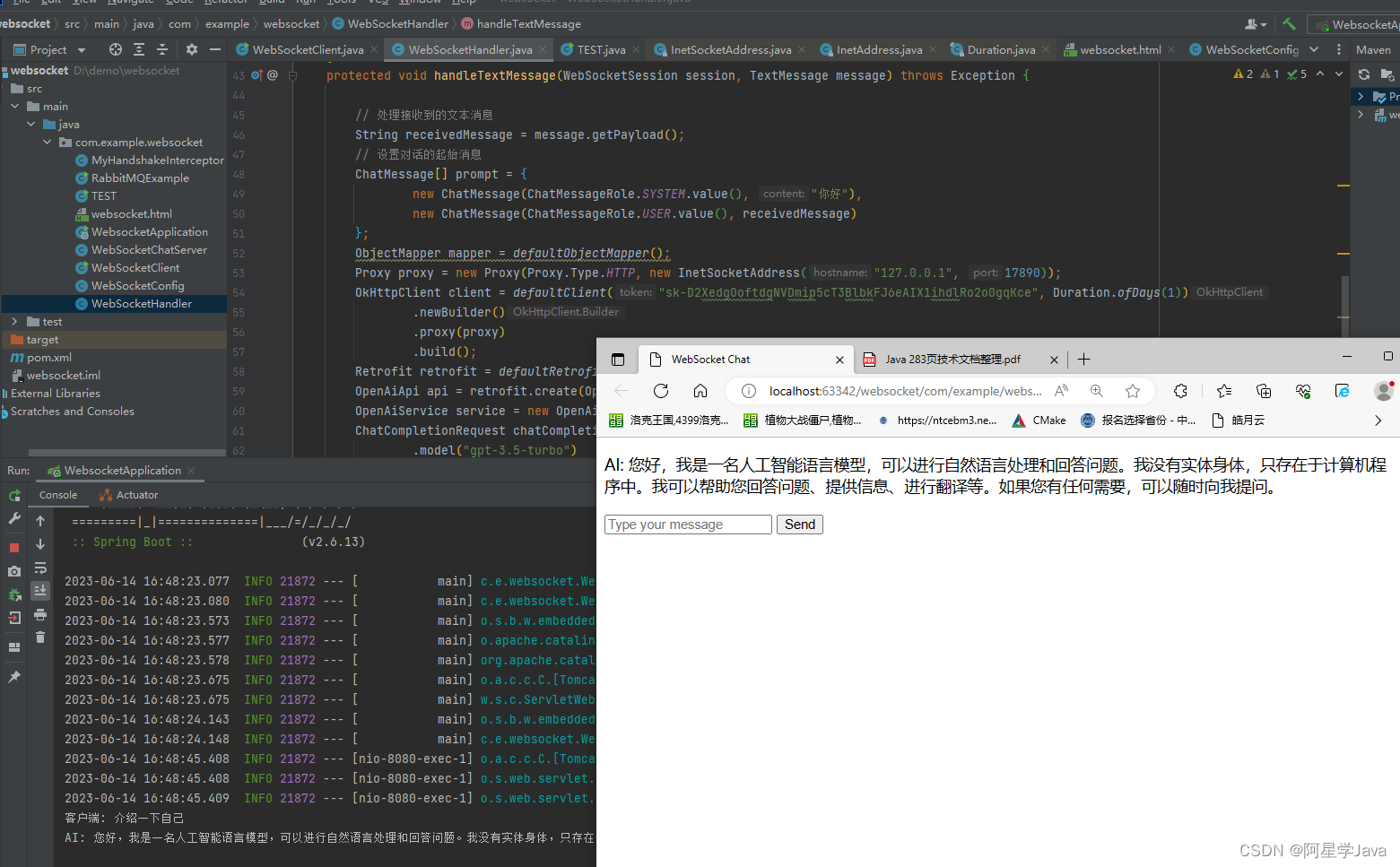Take a thread dump with camera icon
This screenshot has height=867, width=1400.
click(x=14, y=569)
